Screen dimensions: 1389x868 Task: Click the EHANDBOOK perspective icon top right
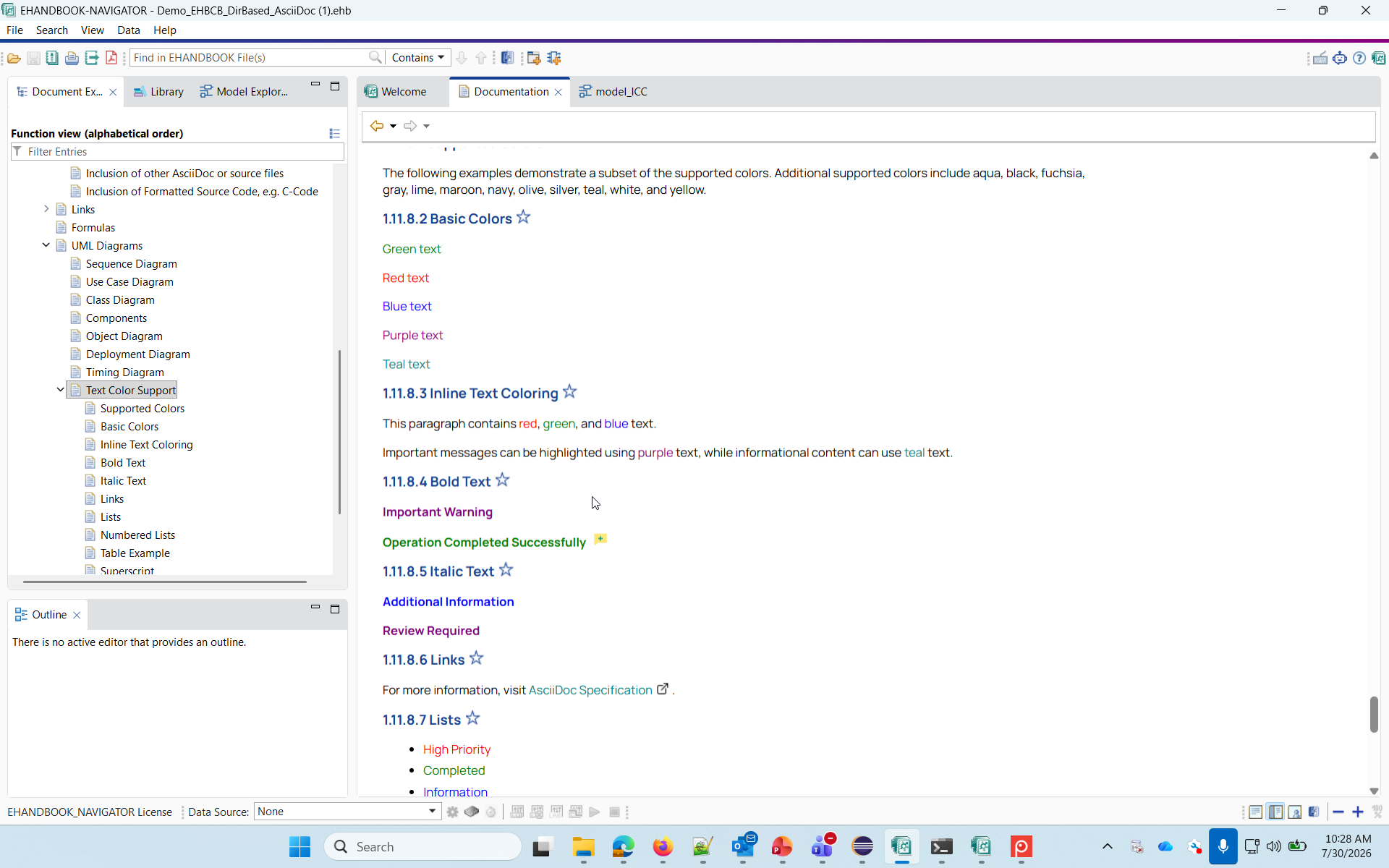point(1379,58)
